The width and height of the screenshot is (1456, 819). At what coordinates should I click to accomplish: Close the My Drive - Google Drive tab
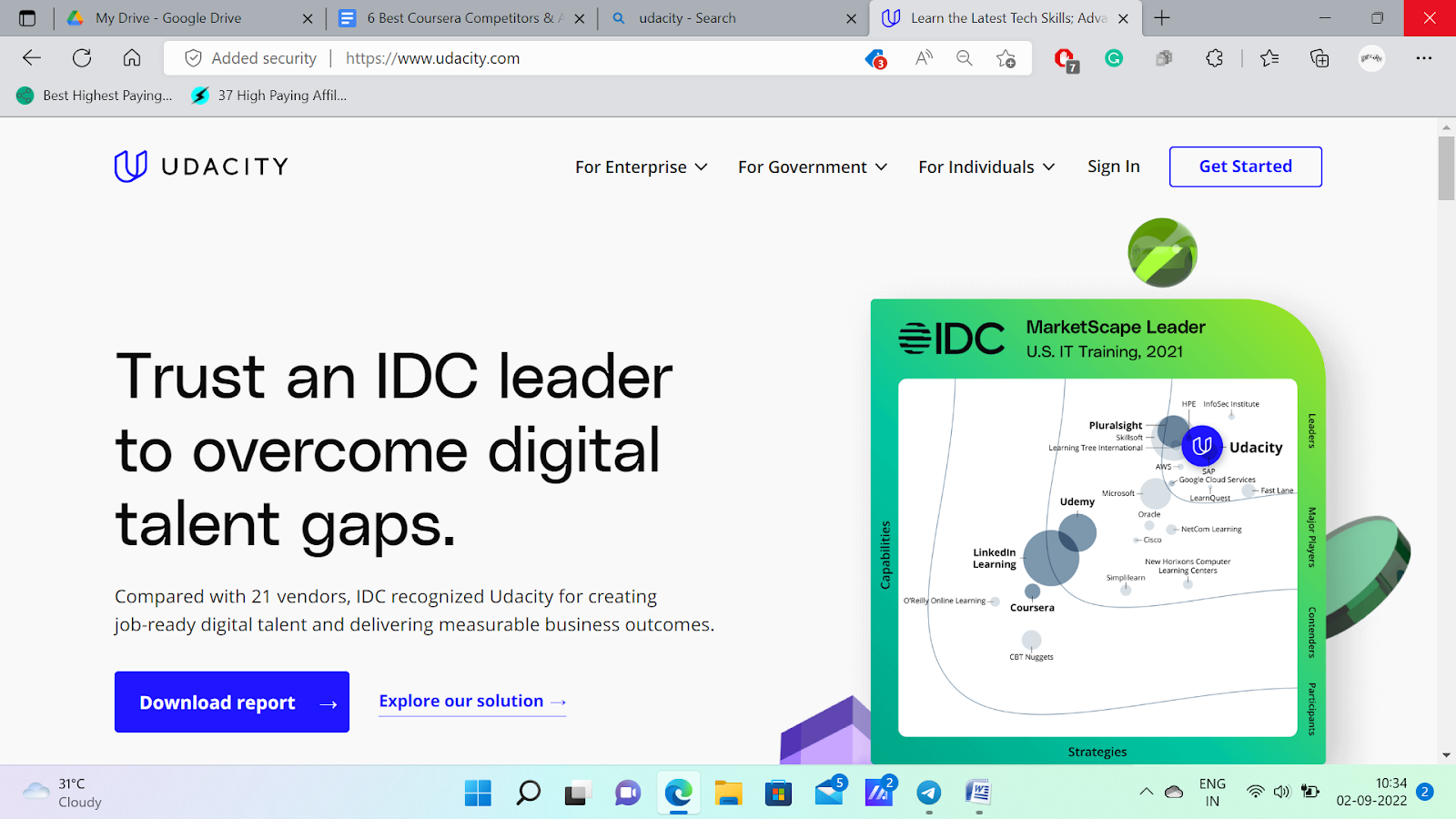click(x=308, y=18)
